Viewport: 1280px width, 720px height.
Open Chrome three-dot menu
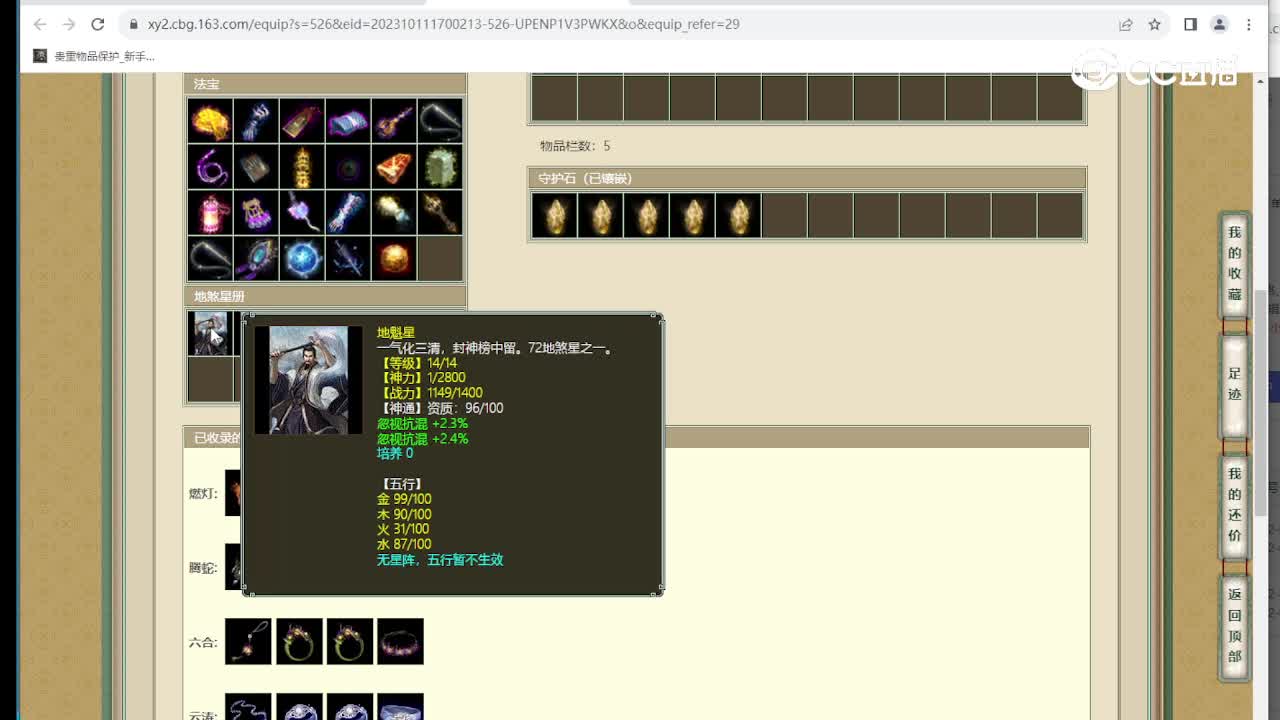coord(1248,24)
